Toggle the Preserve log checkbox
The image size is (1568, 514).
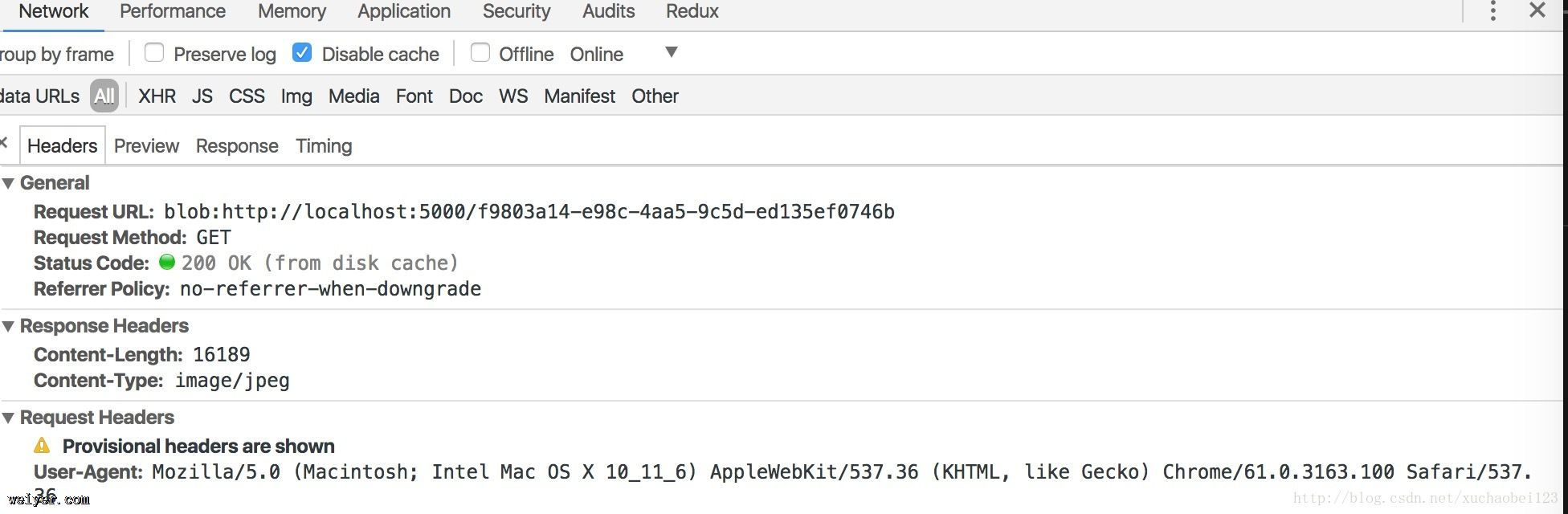(x=153, y=53)
